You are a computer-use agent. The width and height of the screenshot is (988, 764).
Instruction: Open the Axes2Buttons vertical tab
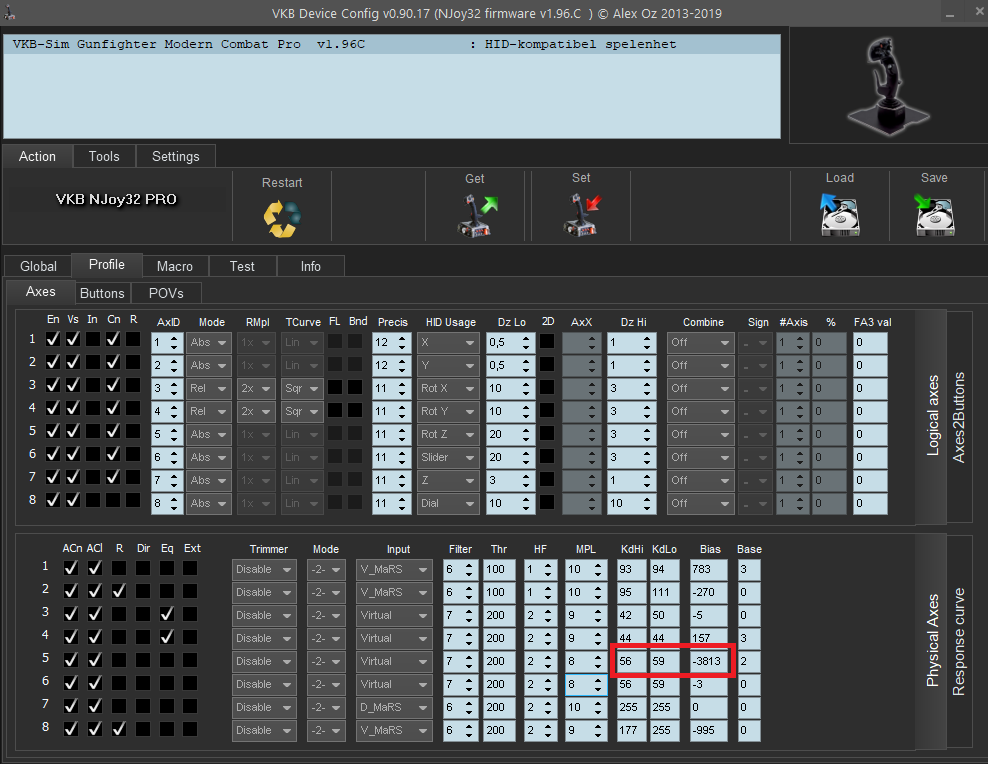pos(959,417)
